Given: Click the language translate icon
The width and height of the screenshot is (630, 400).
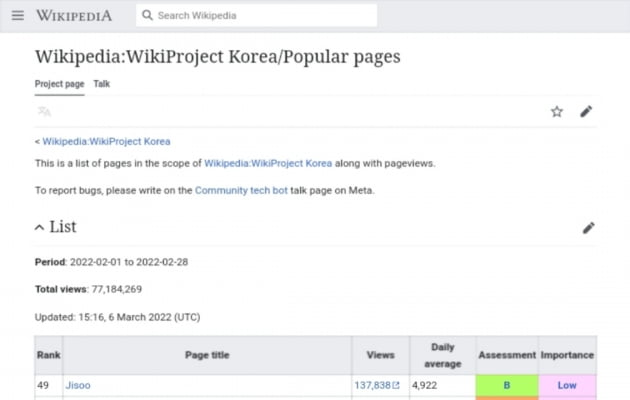Looking at the screenshot, I should (x=44, y=111).
